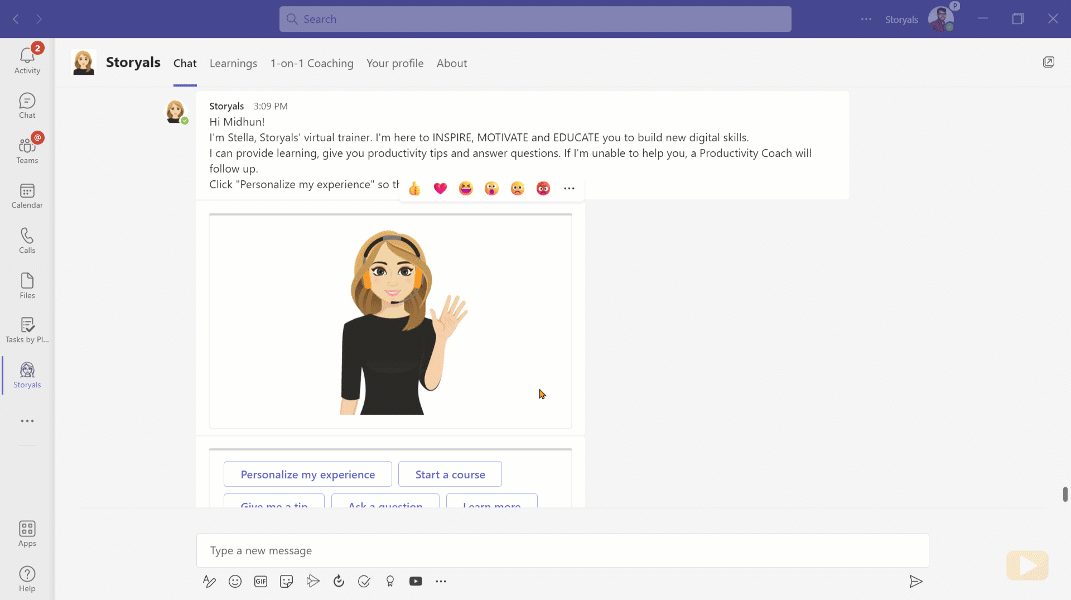Open Chat in the left sidebar
The height and width of the screenshot is (600, 1071).
27,105
